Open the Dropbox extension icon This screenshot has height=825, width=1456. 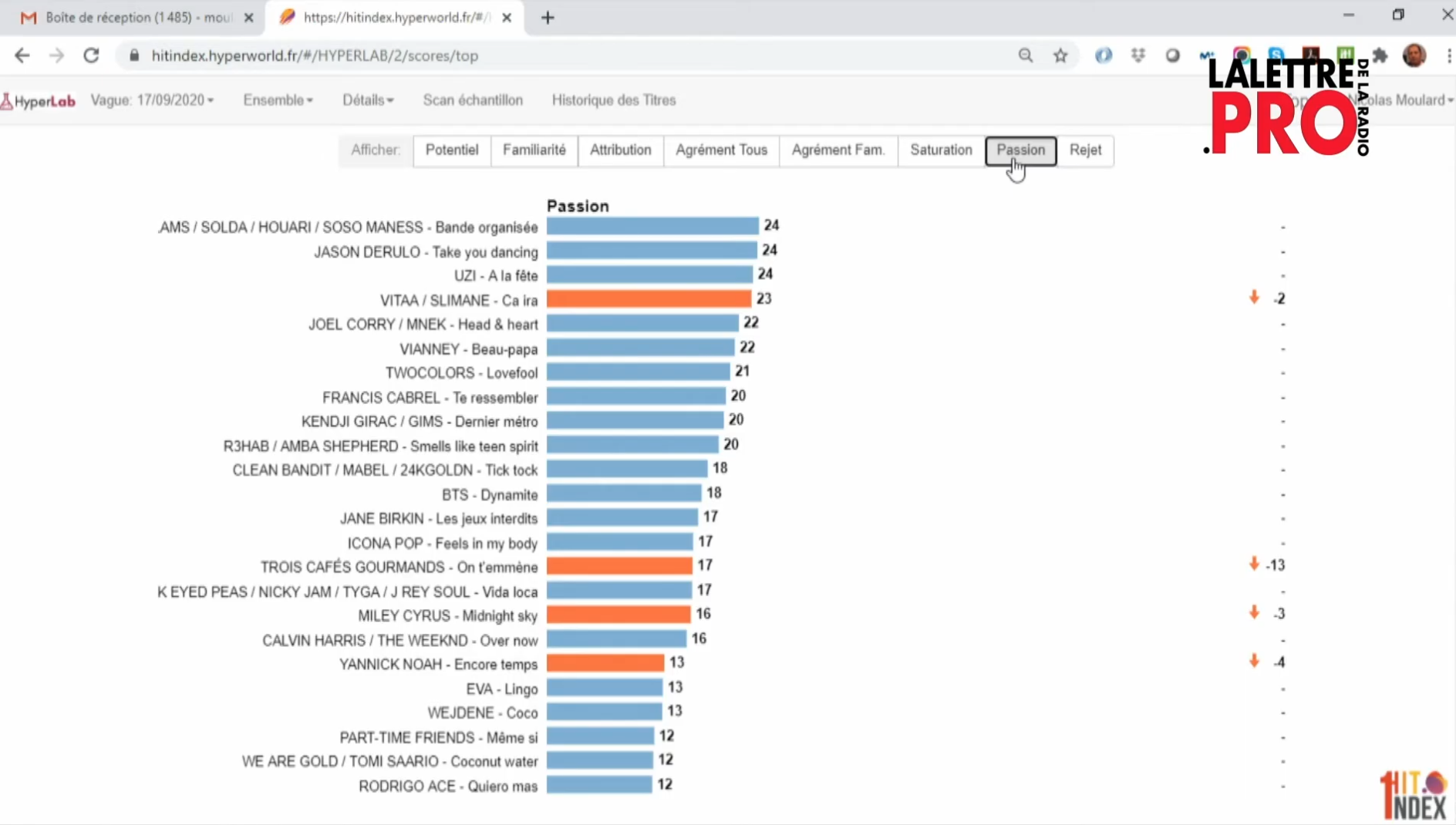(1137, 56)
